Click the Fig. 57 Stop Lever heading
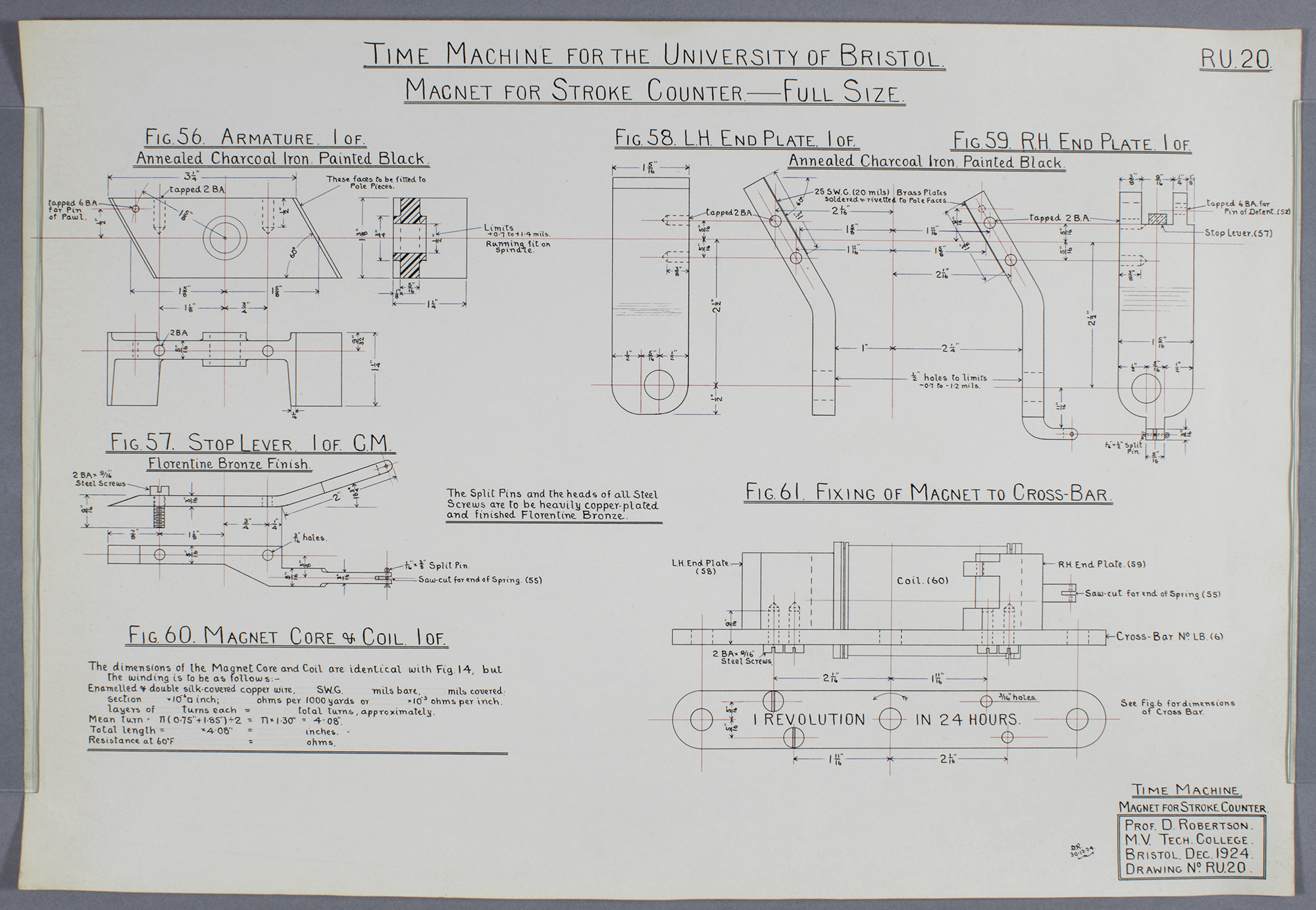This screenshot has width=1316, height=910. coord(250,442)
